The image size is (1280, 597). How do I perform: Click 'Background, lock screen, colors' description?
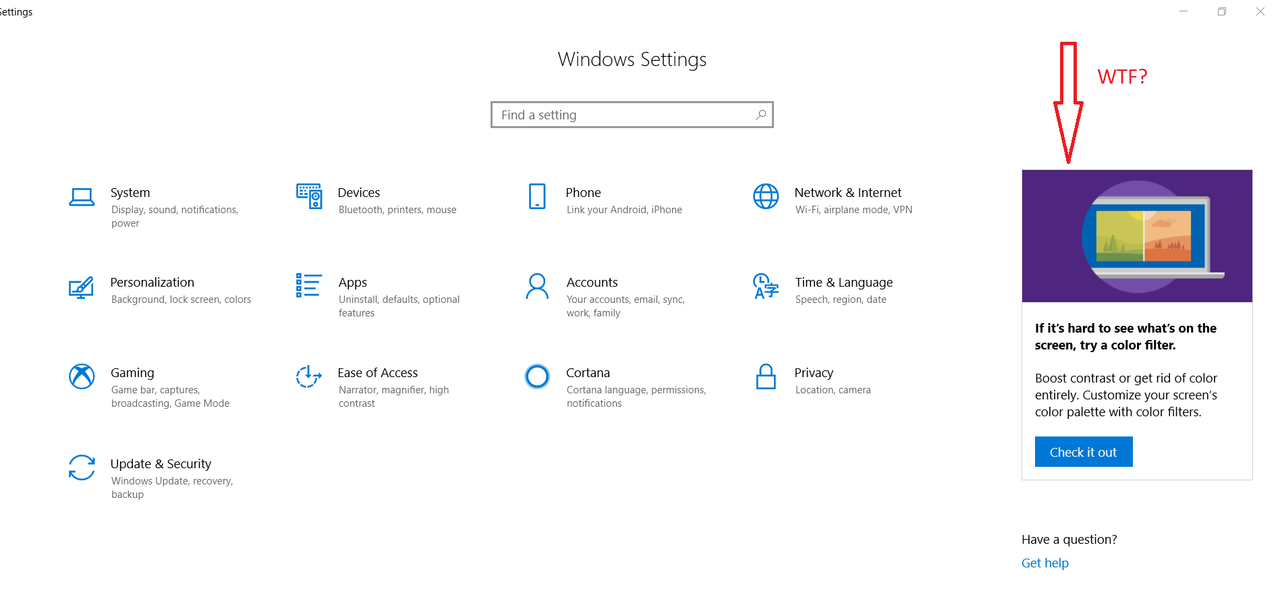[x=181, y=300]
